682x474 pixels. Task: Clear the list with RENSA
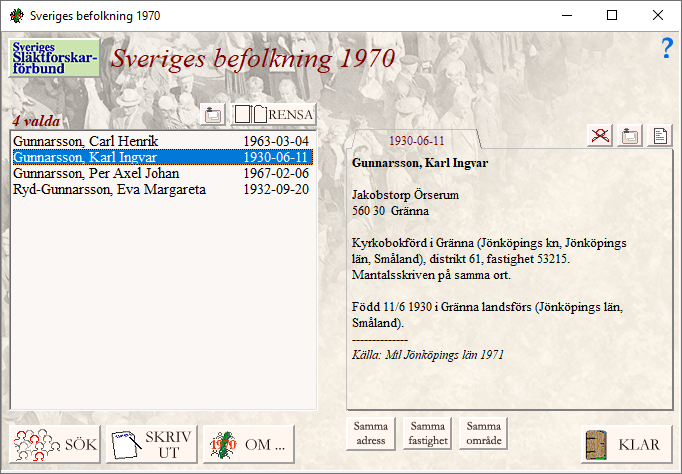[274, 115]
